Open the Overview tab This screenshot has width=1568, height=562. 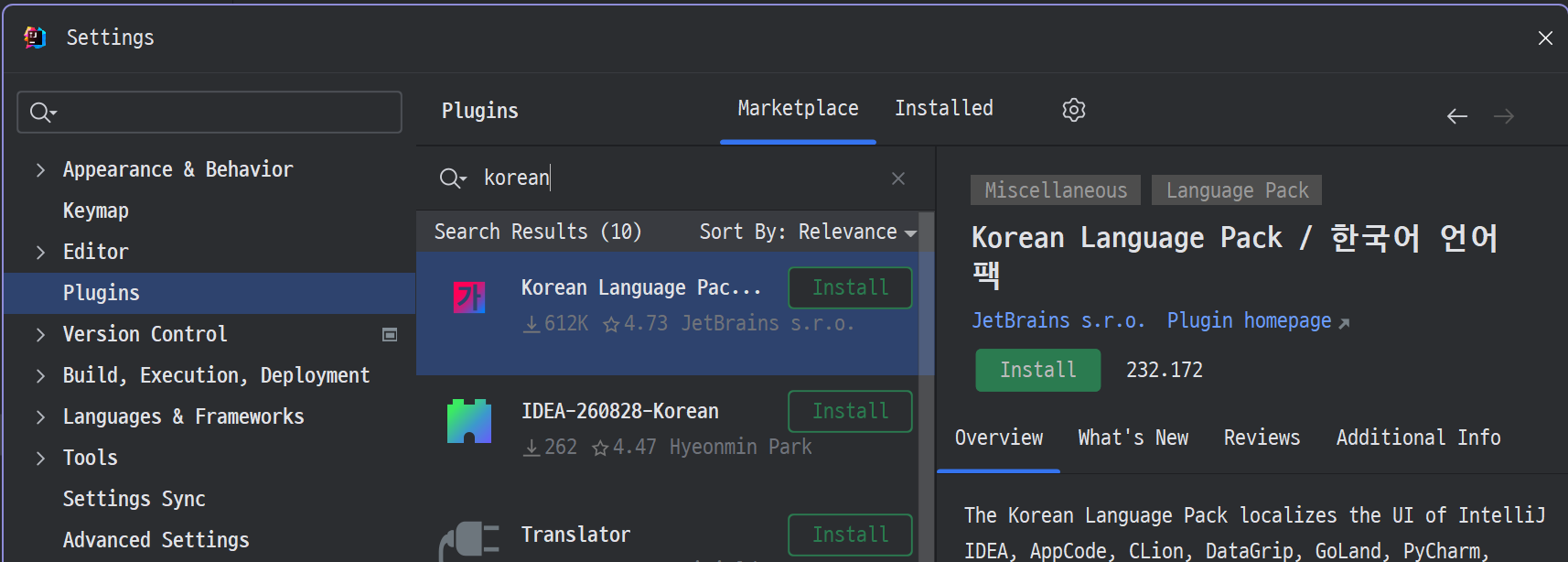(x=999, y=438)
